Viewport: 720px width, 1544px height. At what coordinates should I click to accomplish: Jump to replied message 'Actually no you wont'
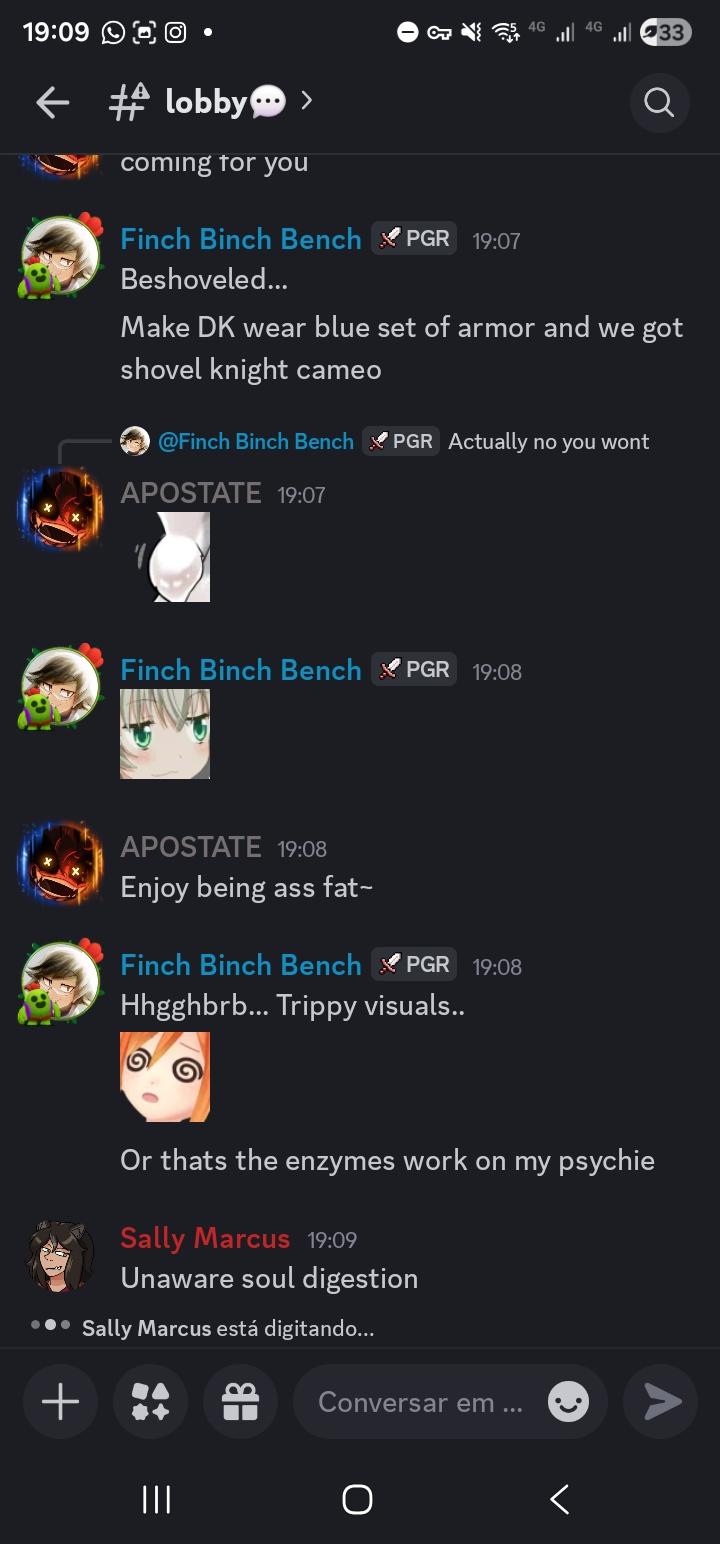548,441
